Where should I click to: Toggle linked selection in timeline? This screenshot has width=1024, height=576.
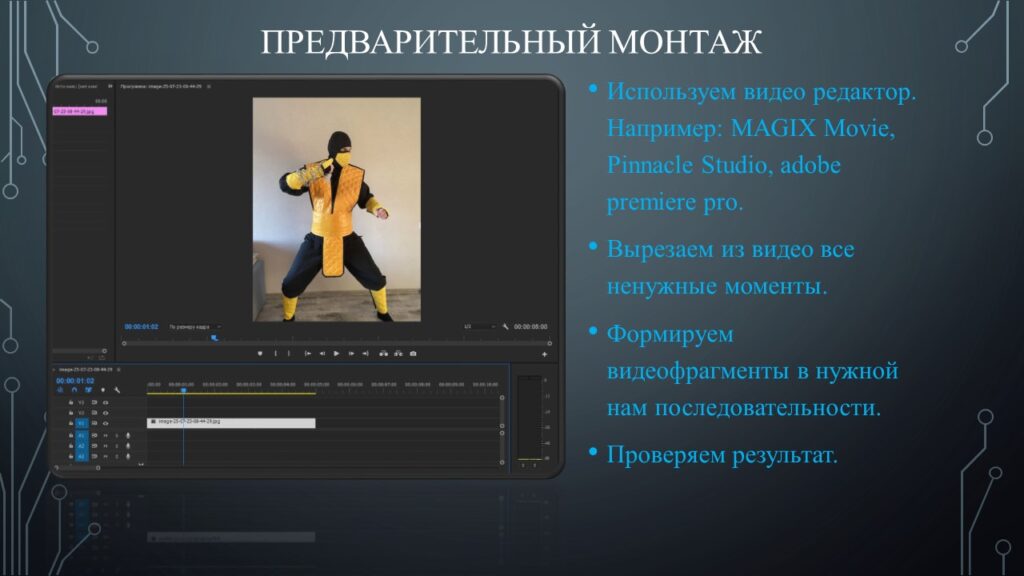(88, 390)
